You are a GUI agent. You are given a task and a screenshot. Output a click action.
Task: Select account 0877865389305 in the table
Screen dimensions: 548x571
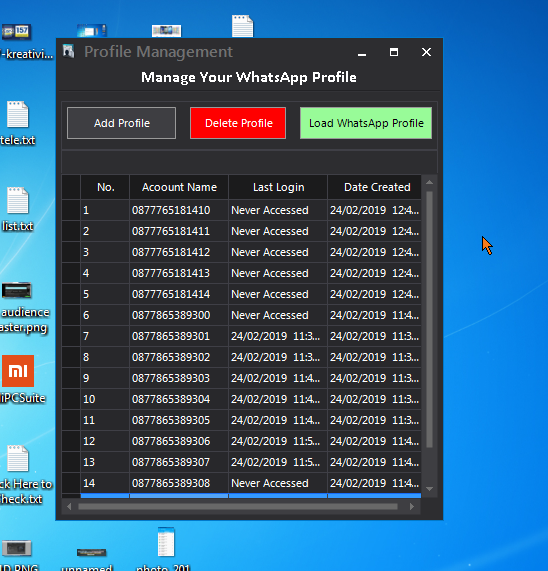[x=179, y=420]
